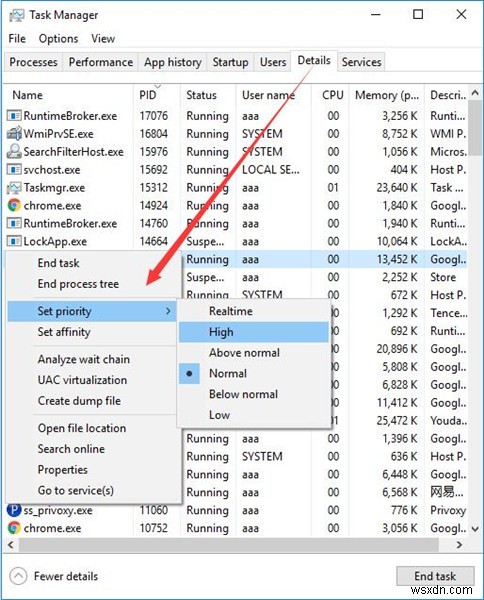Select the '23,640 K' memory cell
484x600 pixels.
click(397, 188)
